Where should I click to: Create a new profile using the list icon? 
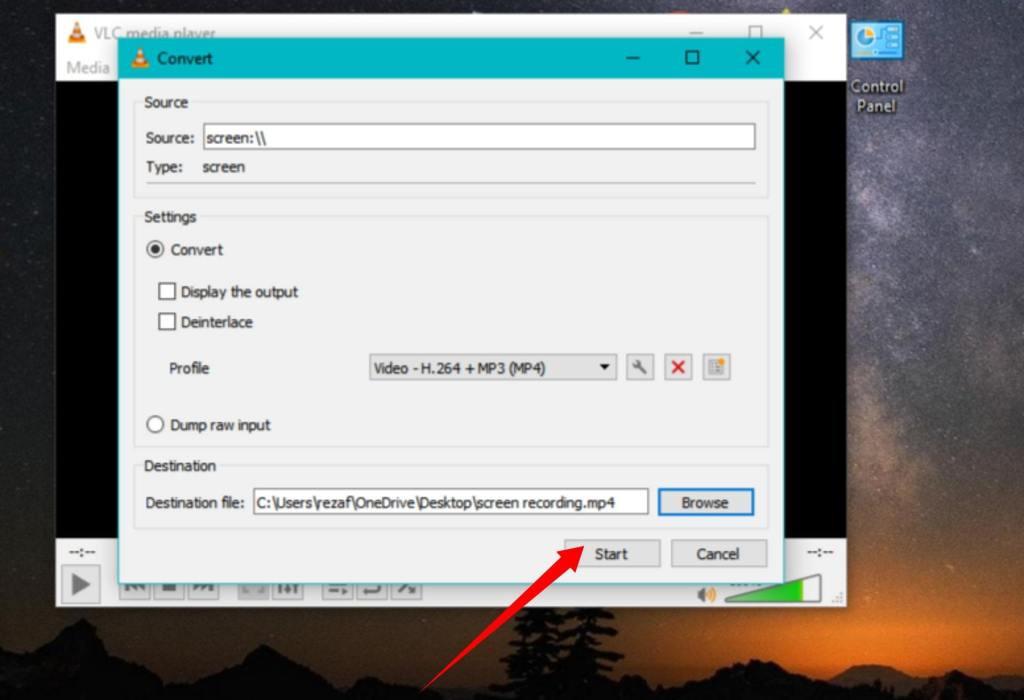pos(716,367)
